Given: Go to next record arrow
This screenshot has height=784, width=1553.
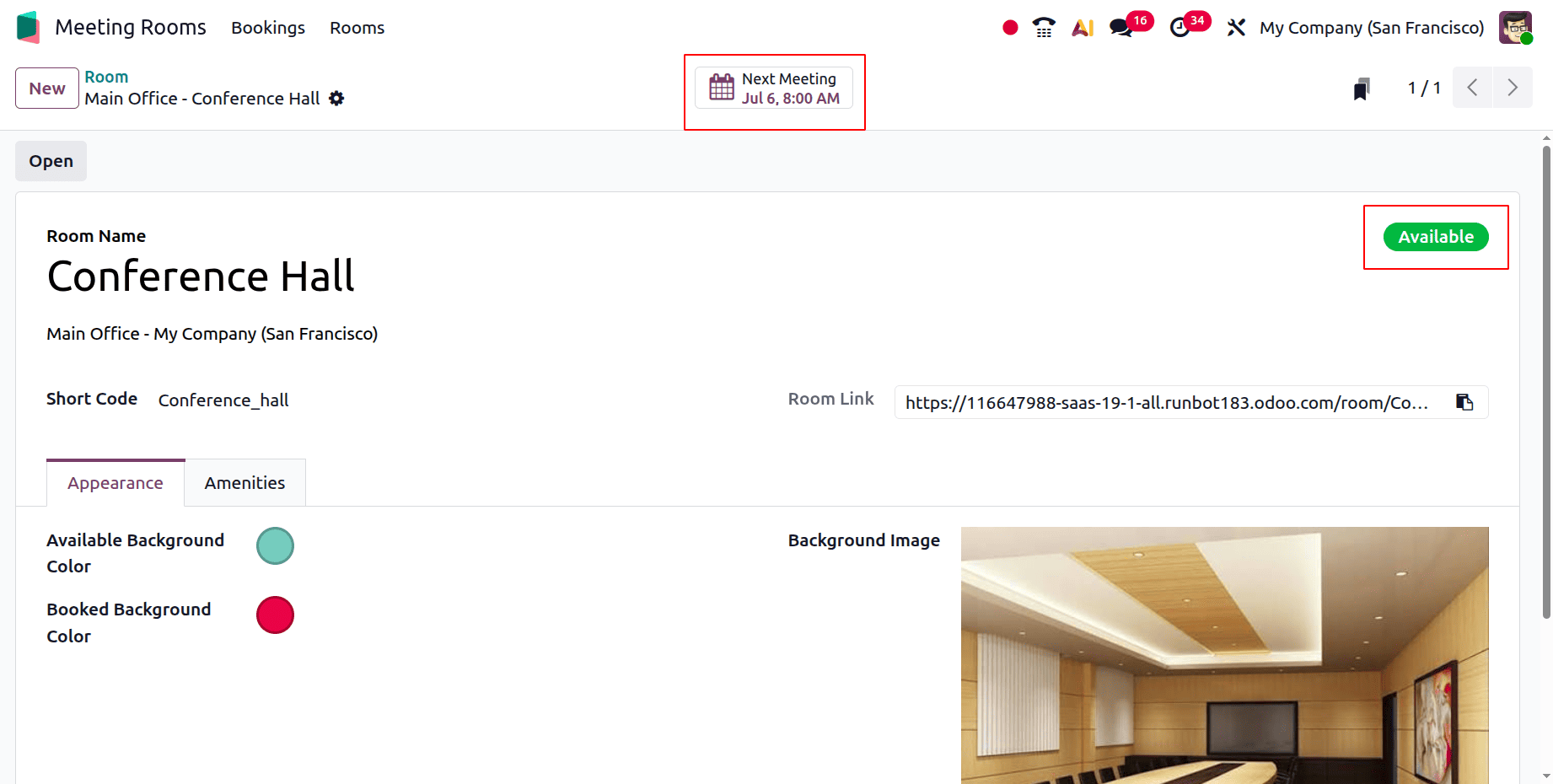Looking at the screenshot, I should (x=1513, y=88).
